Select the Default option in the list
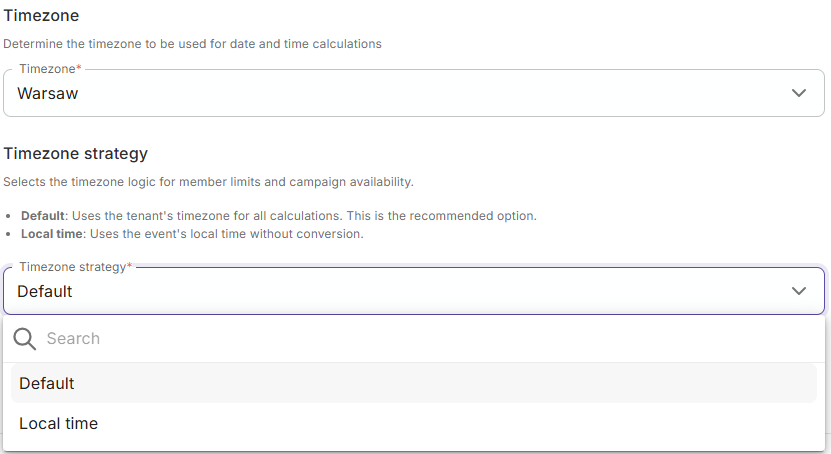The image size is (831, 454). [x=47, y=384]
